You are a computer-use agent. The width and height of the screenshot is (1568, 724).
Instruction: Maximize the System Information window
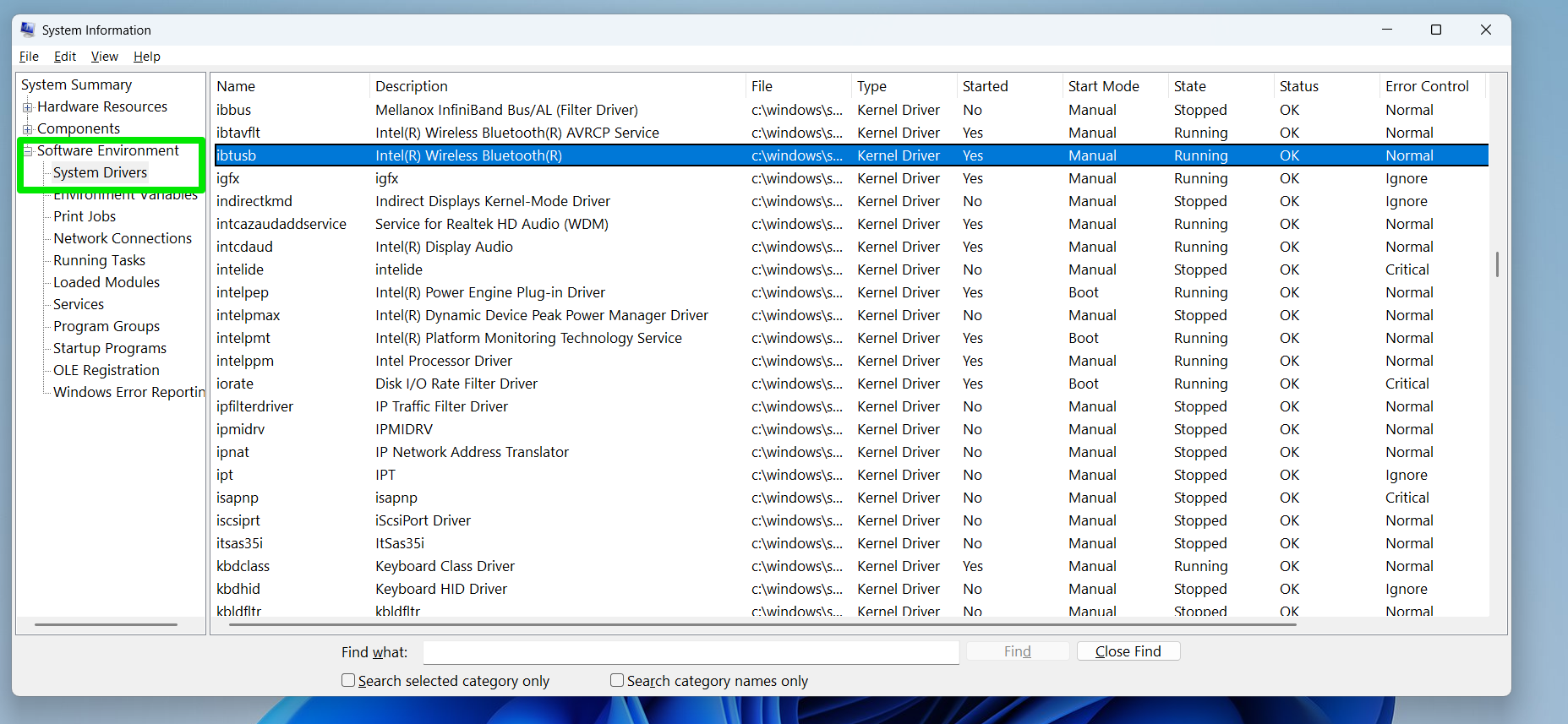tap(1435, 30)
